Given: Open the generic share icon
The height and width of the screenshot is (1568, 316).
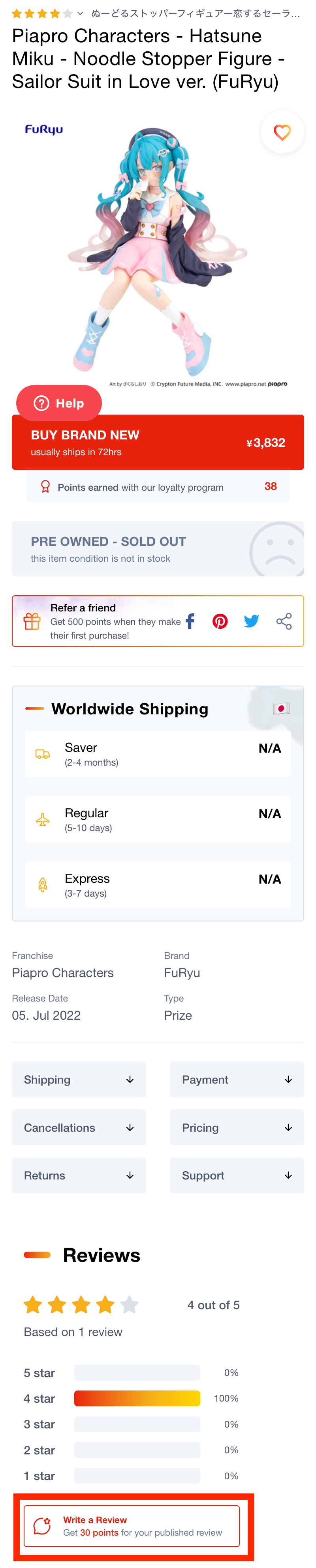Looking at the screenshot, I should coord(284,621).
